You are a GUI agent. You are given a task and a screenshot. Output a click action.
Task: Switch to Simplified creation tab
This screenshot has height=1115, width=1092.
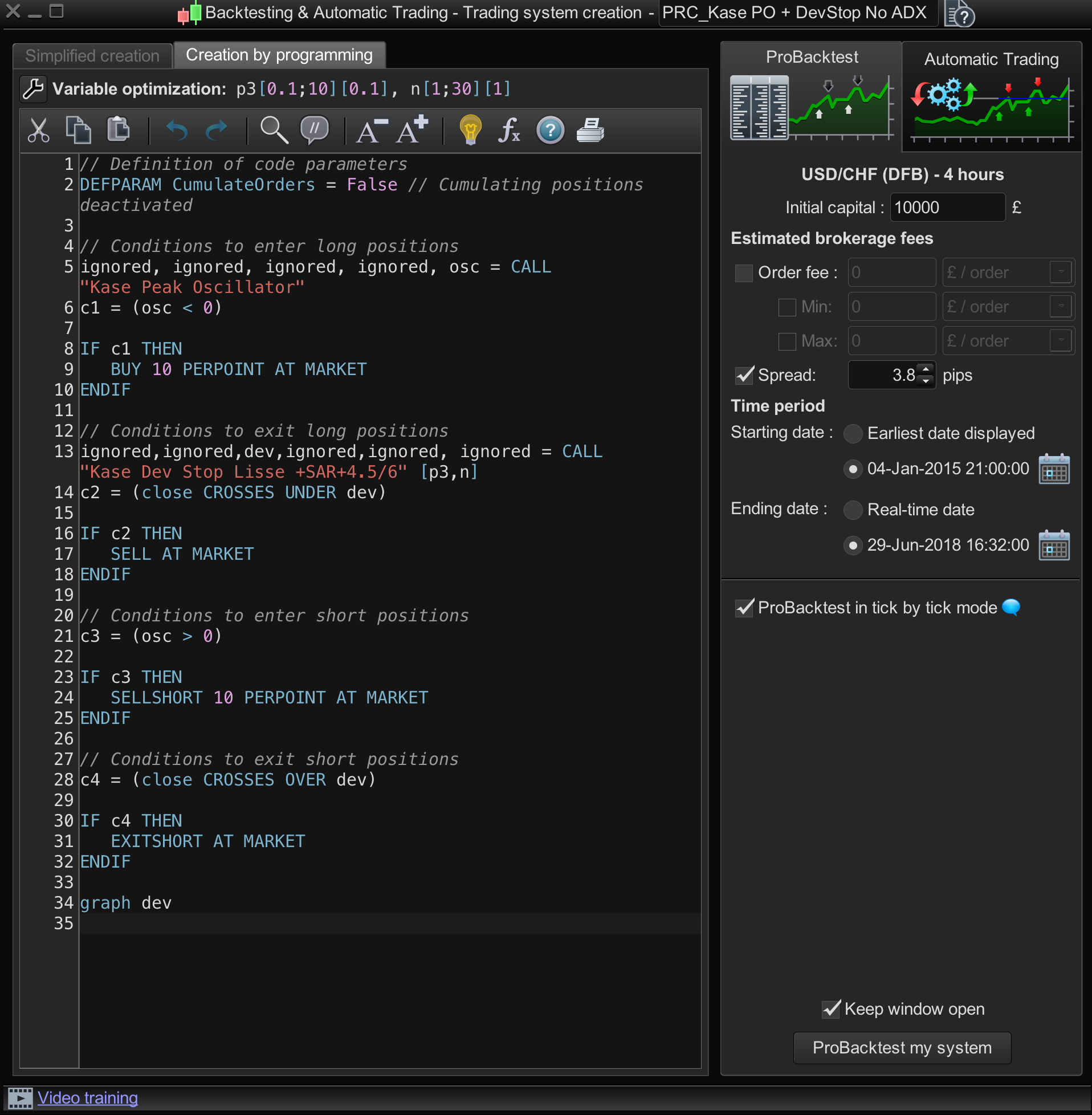coord(92,56)
